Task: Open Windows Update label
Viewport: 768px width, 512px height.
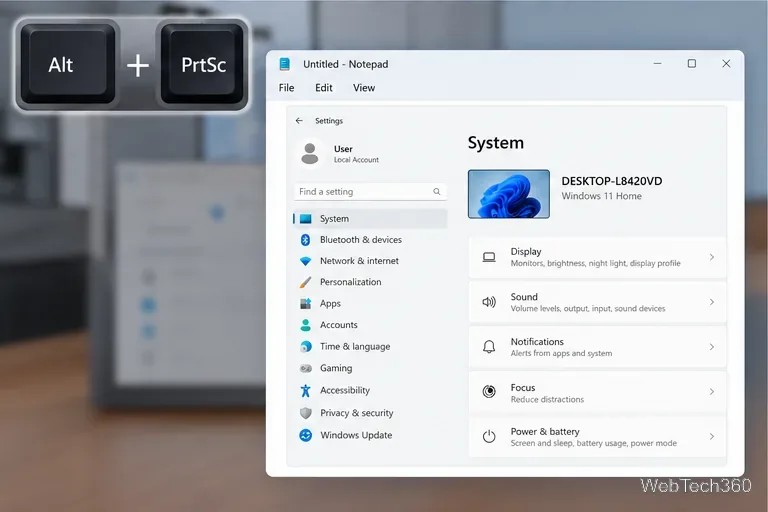Action: pos(356,435)
